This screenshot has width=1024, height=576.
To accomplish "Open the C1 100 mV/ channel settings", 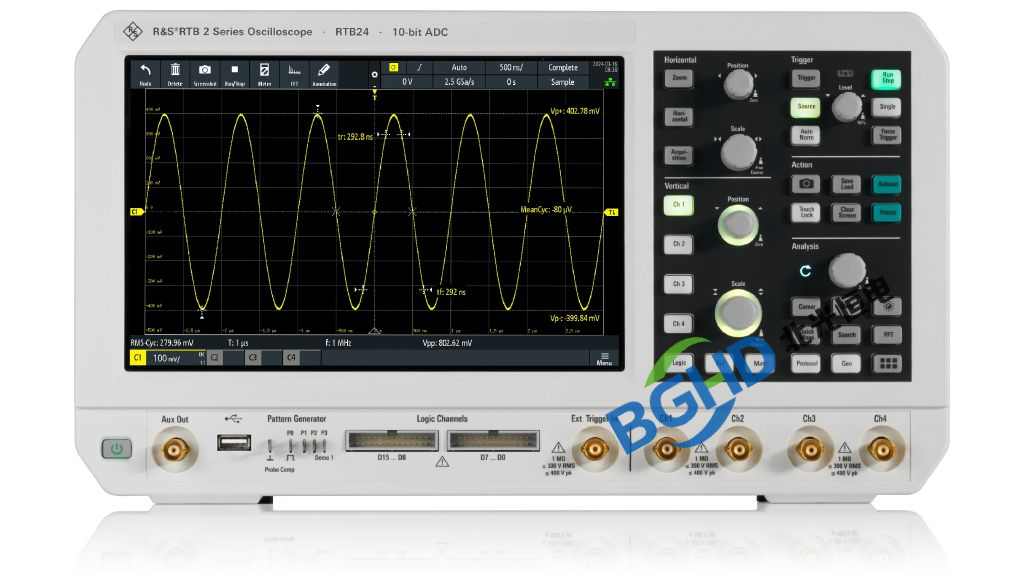I will 167,358.
